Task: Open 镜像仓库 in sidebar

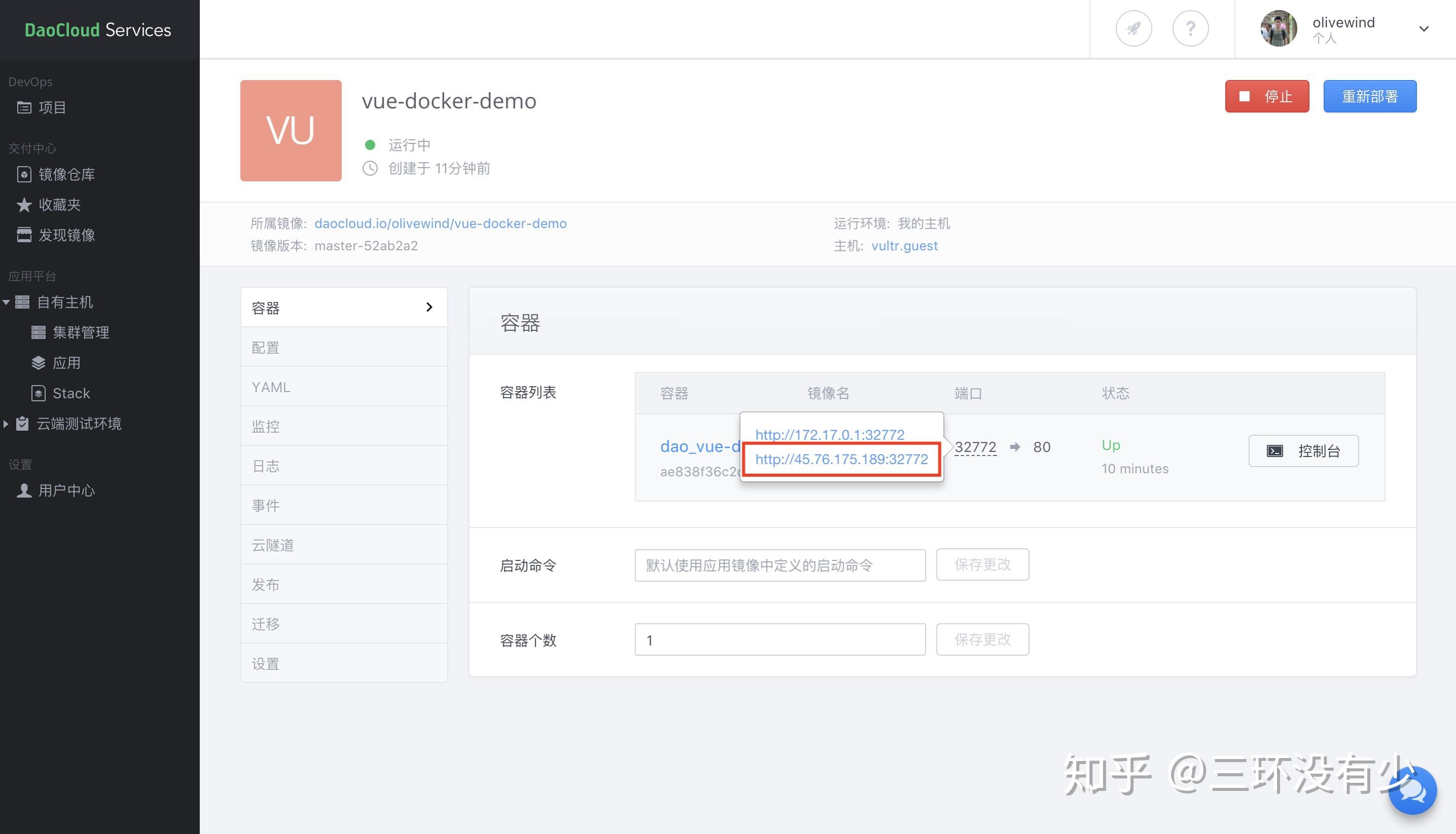Action: click(66, 174)
